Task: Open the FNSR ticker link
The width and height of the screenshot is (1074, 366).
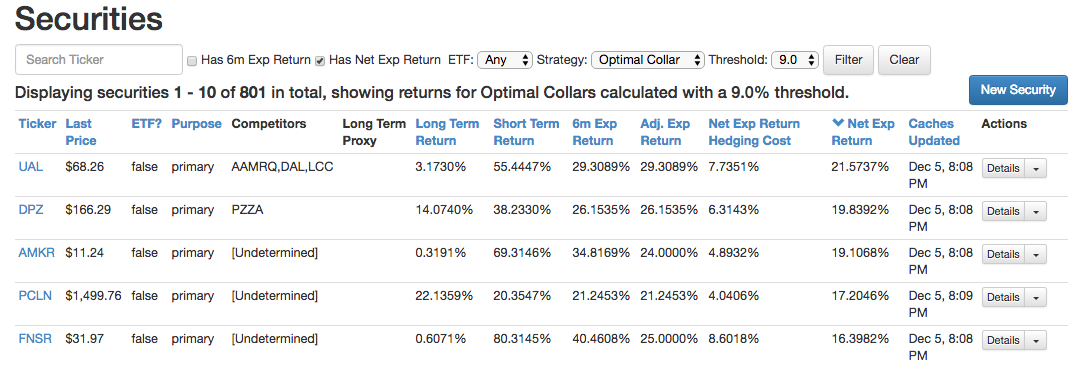Action: point(35,339)
